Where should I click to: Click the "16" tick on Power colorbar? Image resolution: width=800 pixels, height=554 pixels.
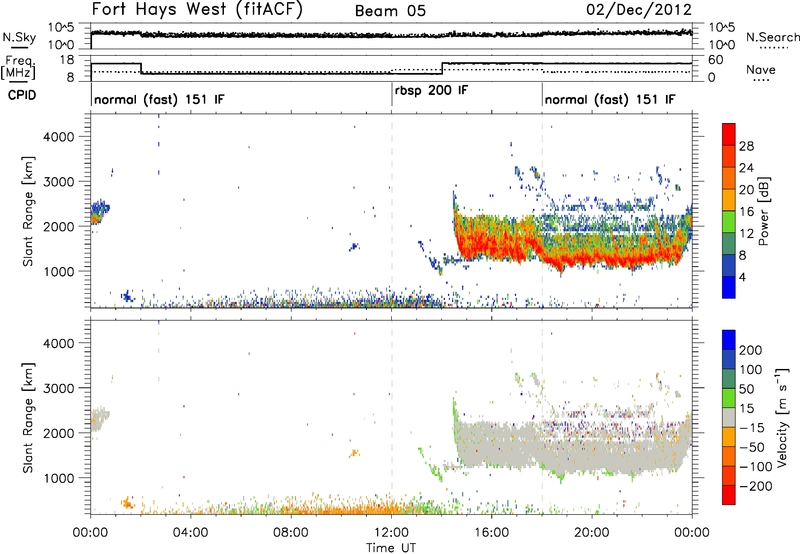pyautogui.click(x=746, y=212)
